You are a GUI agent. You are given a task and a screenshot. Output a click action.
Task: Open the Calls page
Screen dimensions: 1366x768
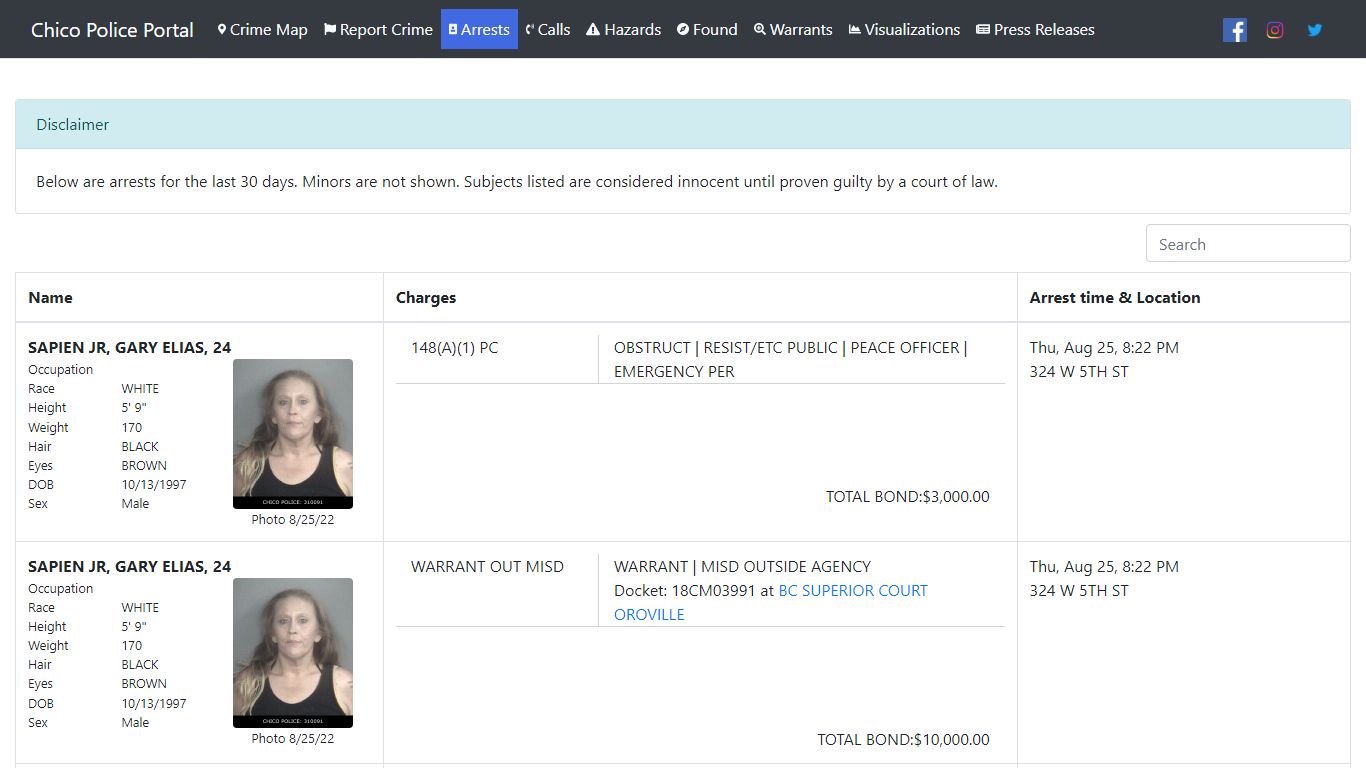click(548, 29)
